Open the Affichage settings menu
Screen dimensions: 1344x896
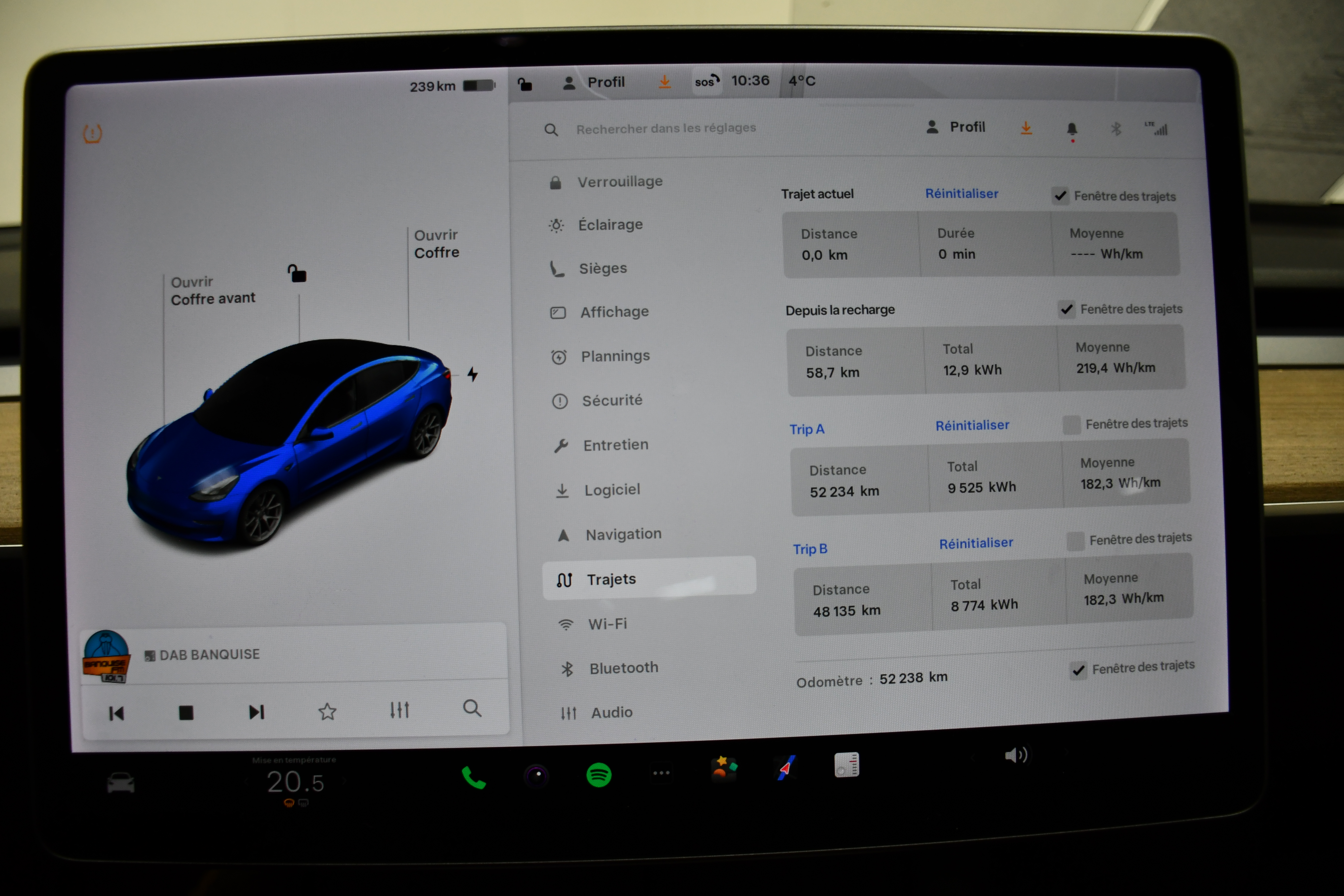click(x=614, y=312)
